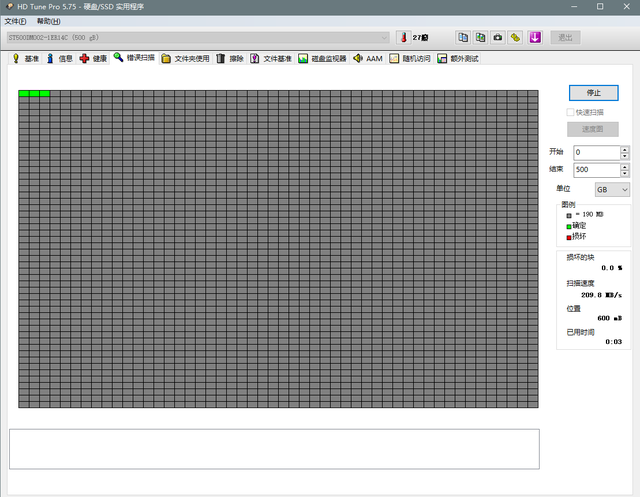This screenshot has height=497, width=640.
Task: Click the 退出 exit button
Action: [x=565, y=38]
